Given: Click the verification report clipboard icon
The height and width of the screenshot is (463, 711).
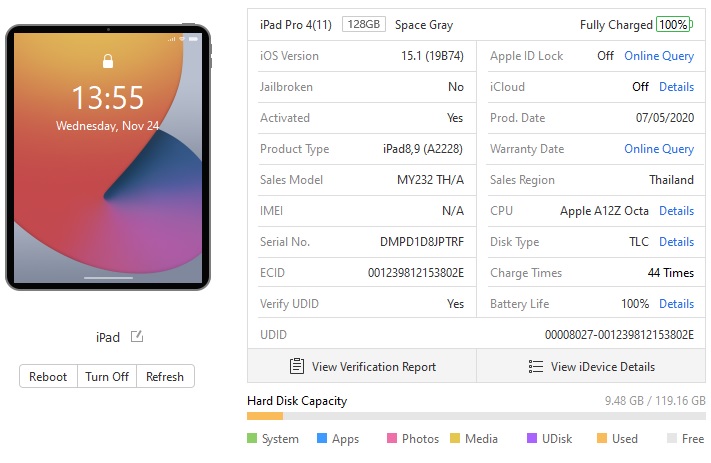Looking at the screenshot, I should coord(297,366).
